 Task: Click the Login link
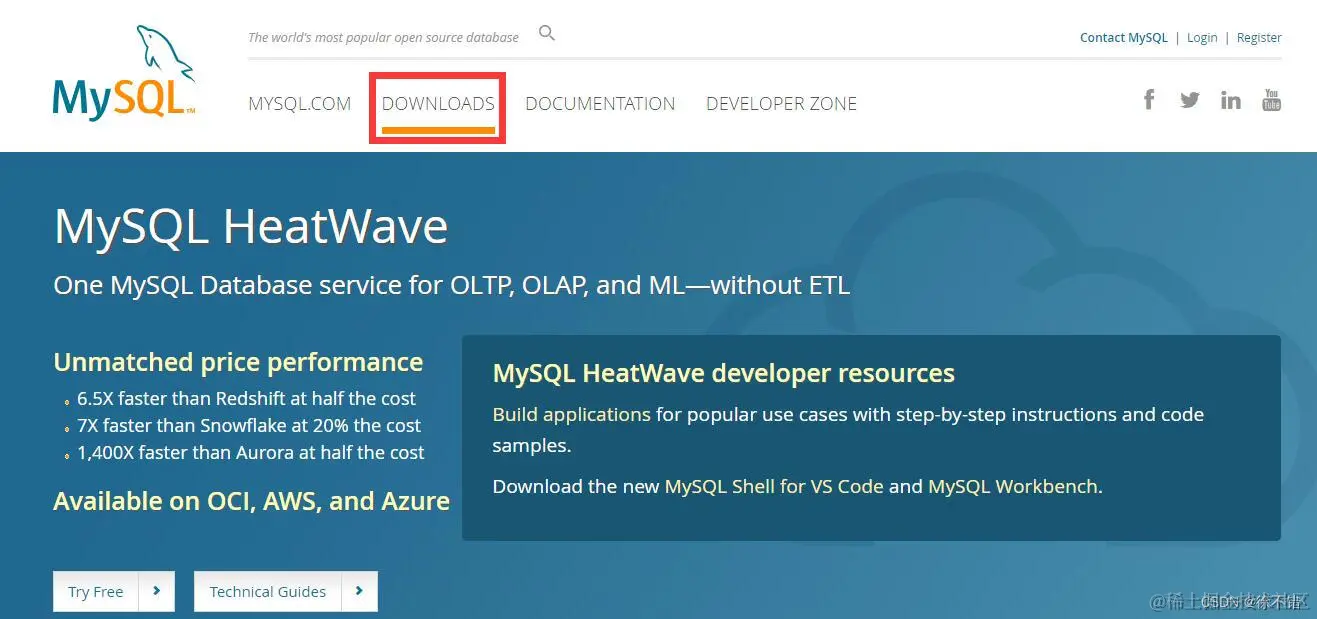tap(1202, 38)
